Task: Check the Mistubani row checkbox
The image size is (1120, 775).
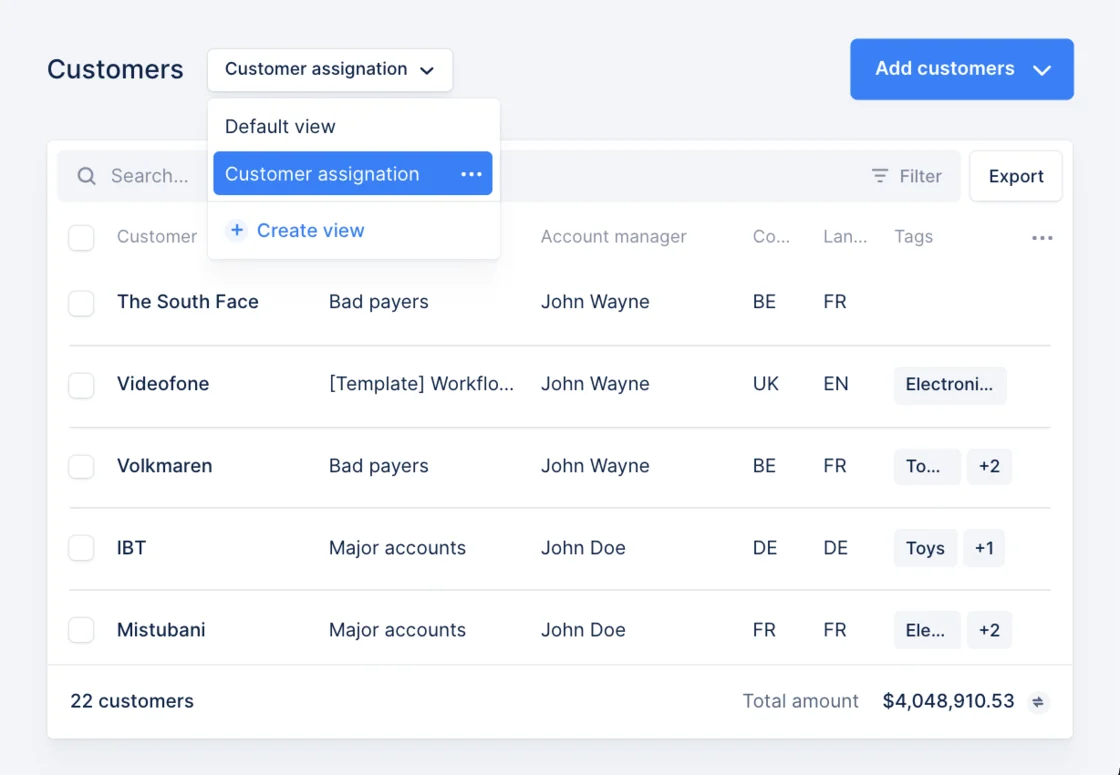Action: 81,630
